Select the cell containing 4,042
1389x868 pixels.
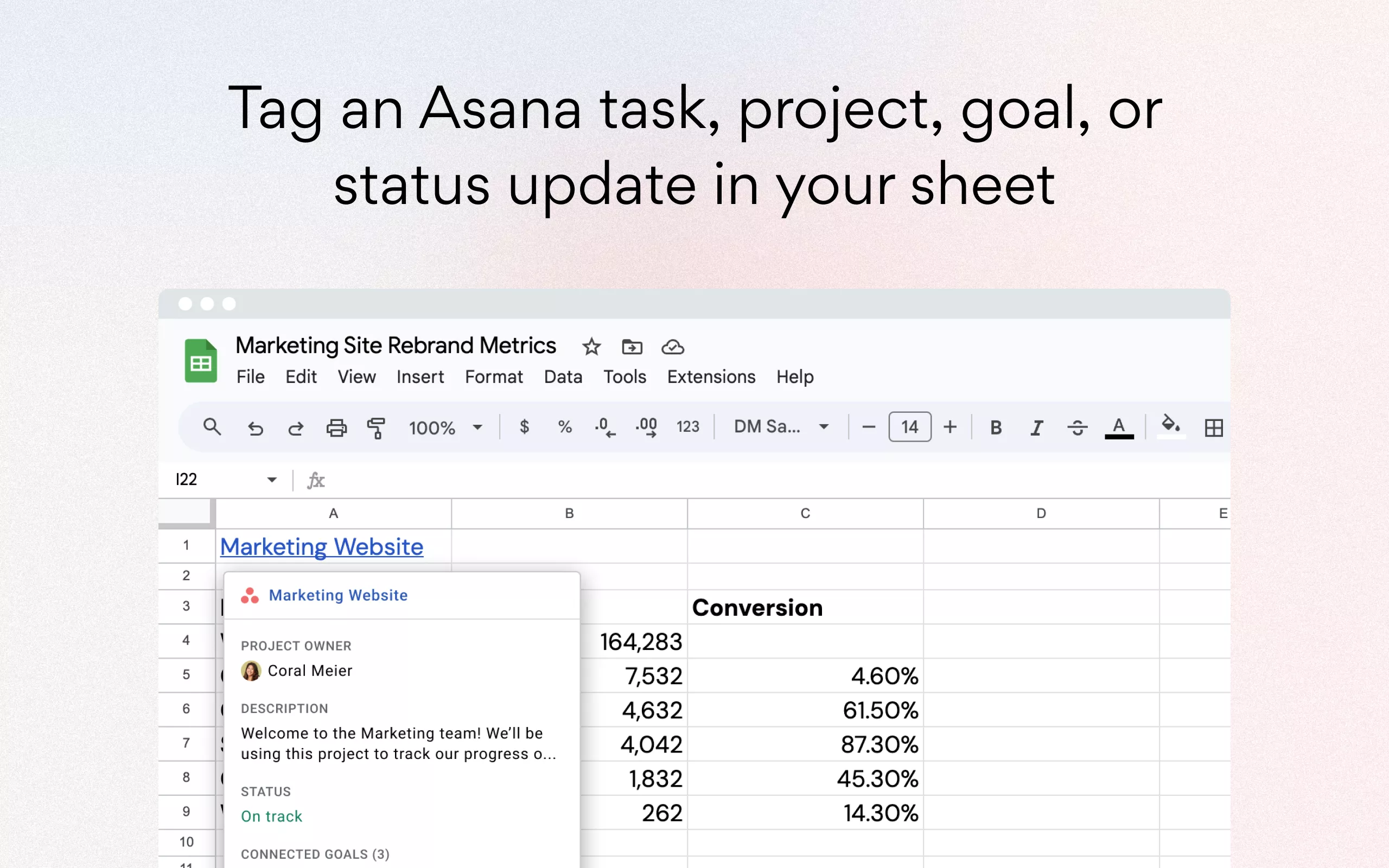tap(634, 744)
